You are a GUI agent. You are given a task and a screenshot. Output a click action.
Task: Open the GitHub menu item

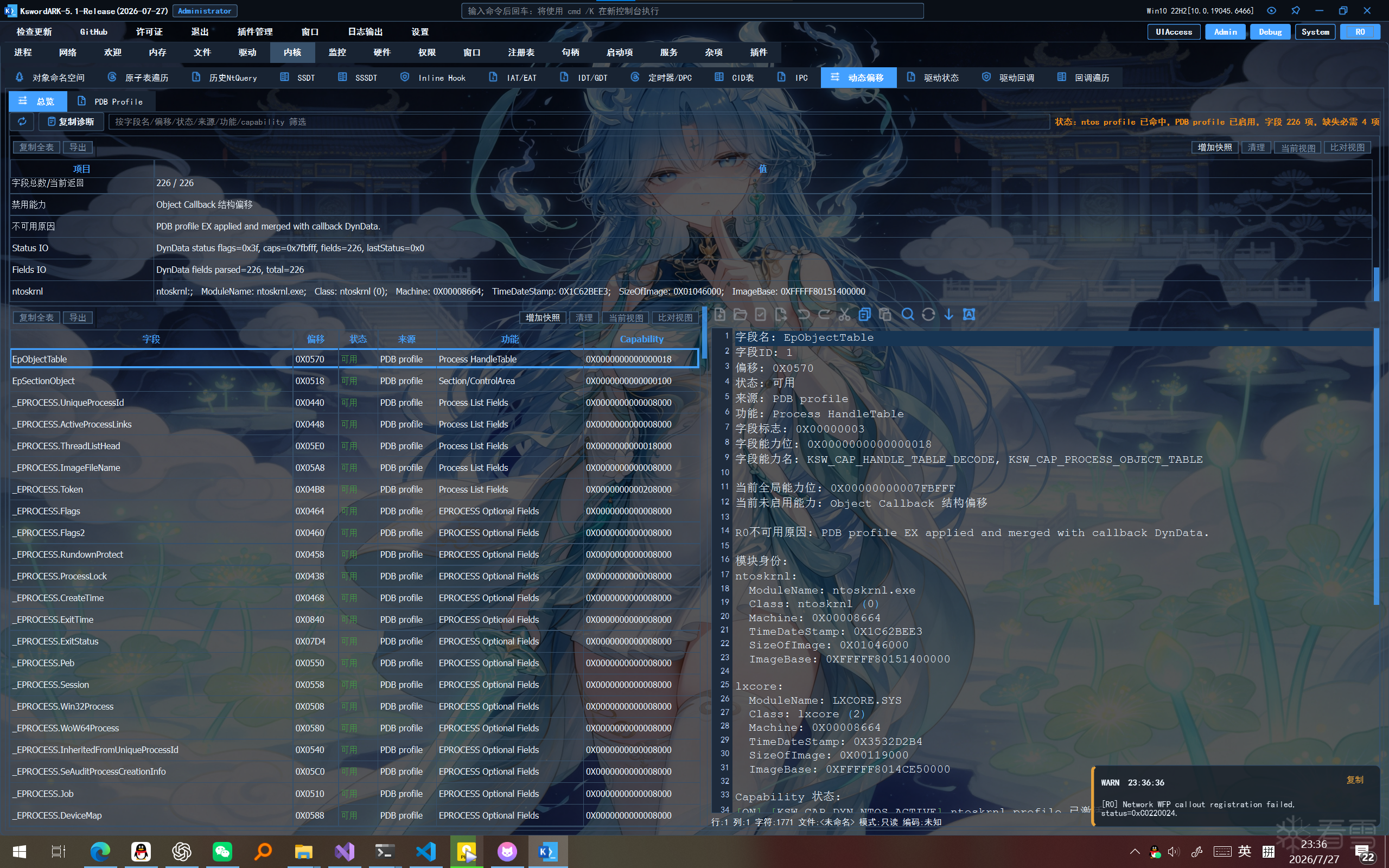click(x=93, y=32)
